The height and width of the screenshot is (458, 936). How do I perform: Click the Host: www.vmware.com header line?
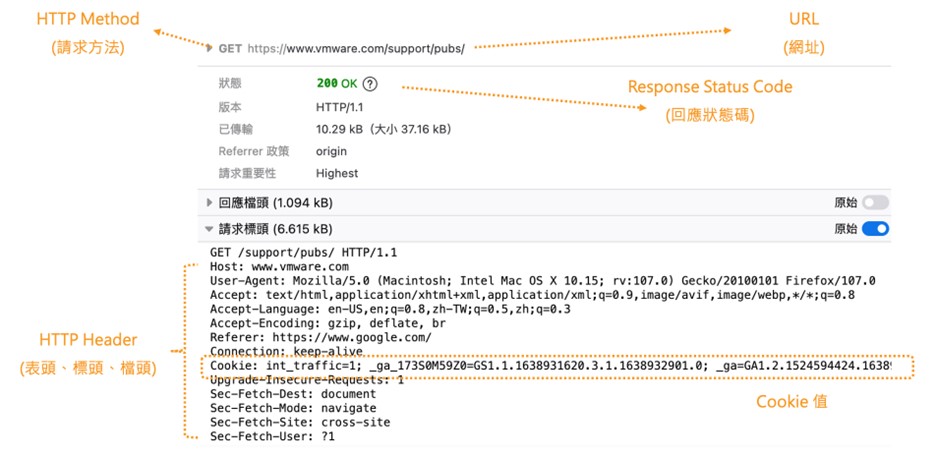pos(279,267)
